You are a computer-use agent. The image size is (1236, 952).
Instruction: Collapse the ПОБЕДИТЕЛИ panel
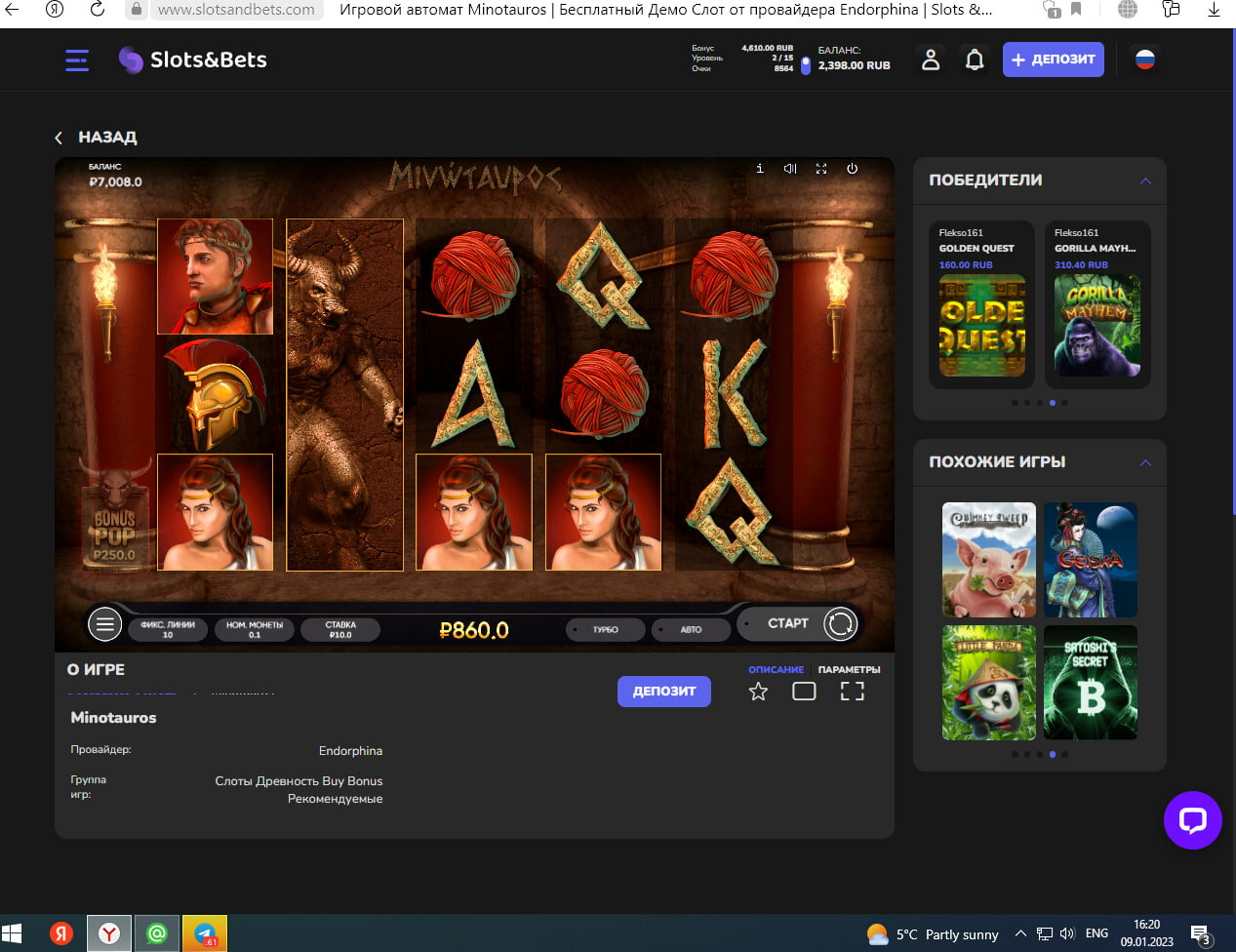click(1145, 181)
